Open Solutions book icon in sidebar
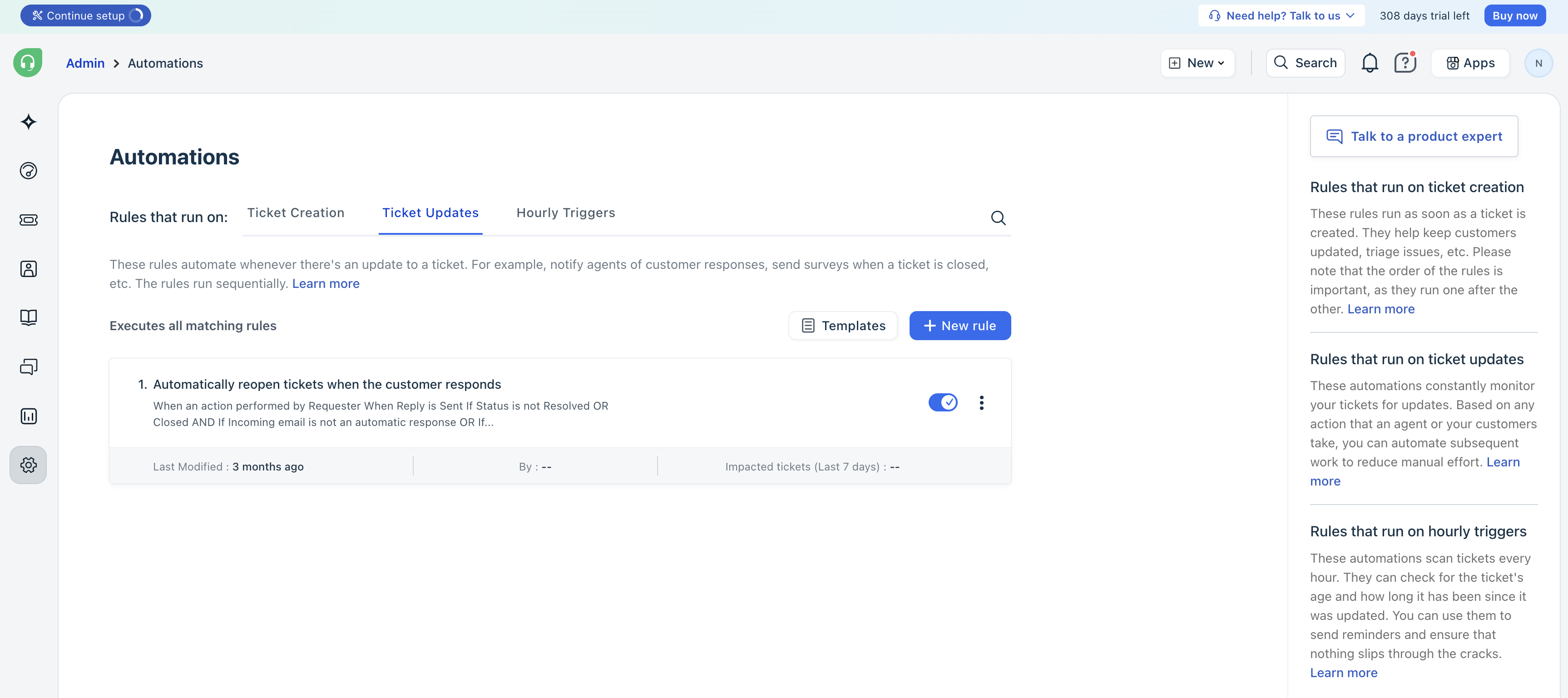 pos(28,317)
